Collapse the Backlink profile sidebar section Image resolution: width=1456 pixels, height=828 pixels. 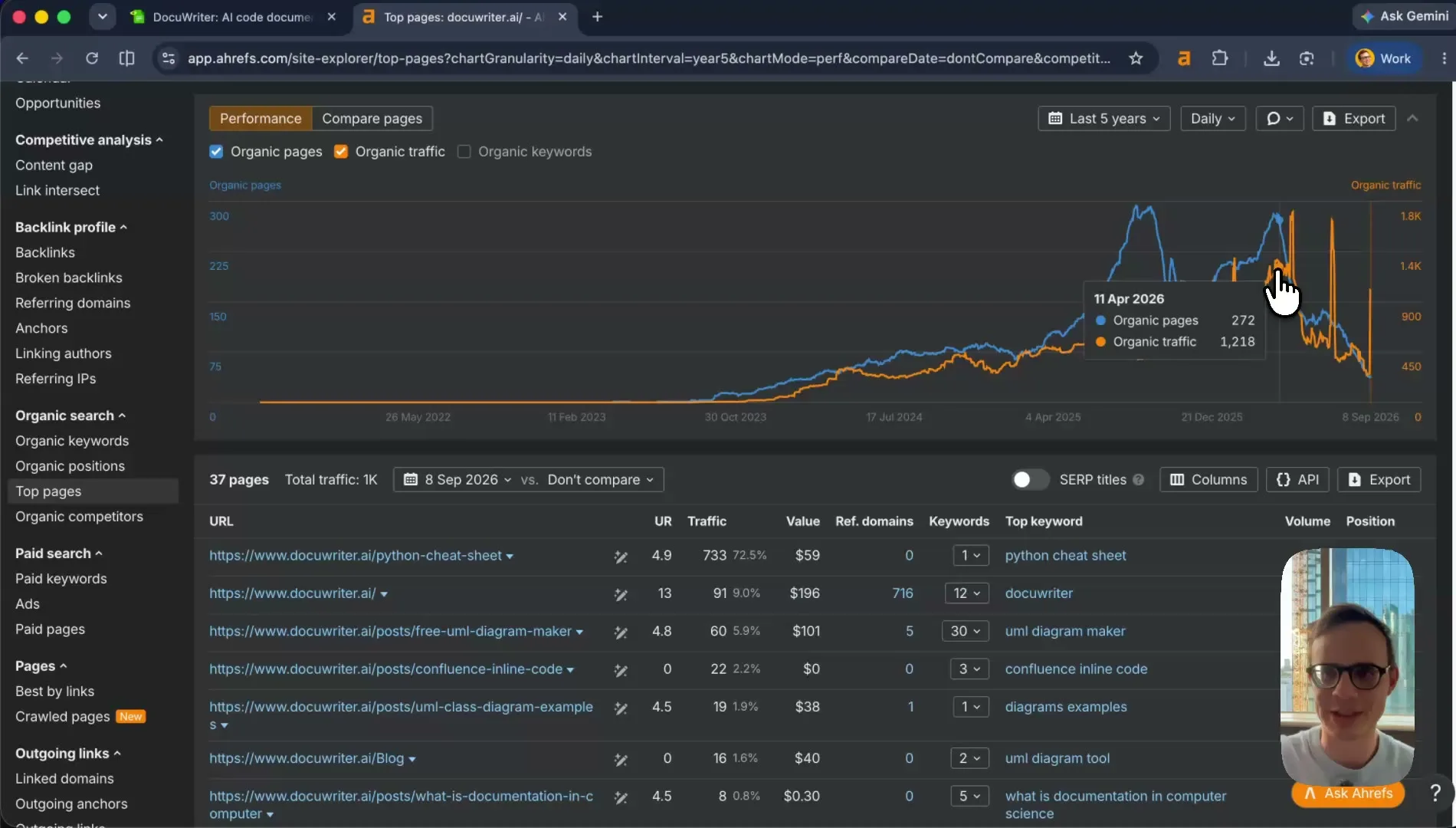click(71, 227)
